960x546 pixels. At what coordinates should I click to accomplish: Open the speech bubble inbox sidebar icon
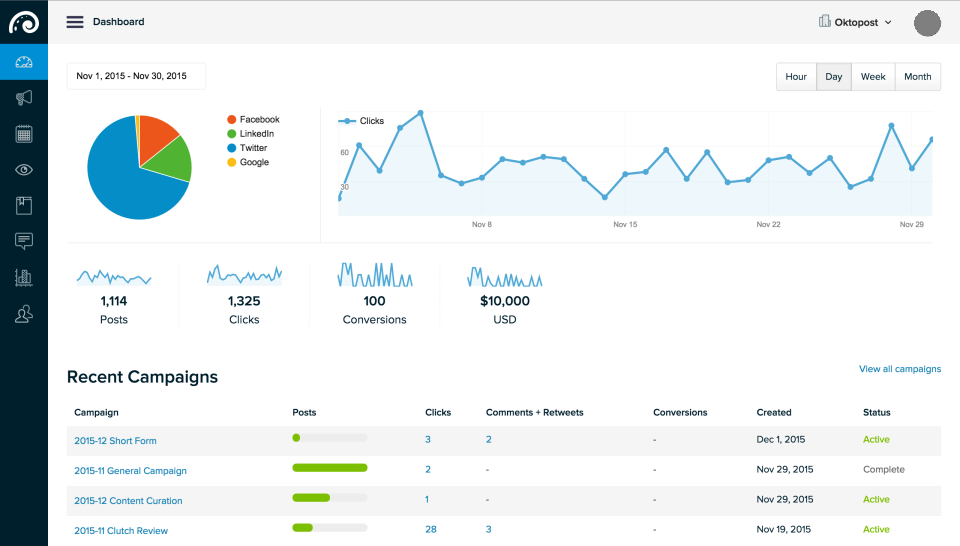coord(24,241)
